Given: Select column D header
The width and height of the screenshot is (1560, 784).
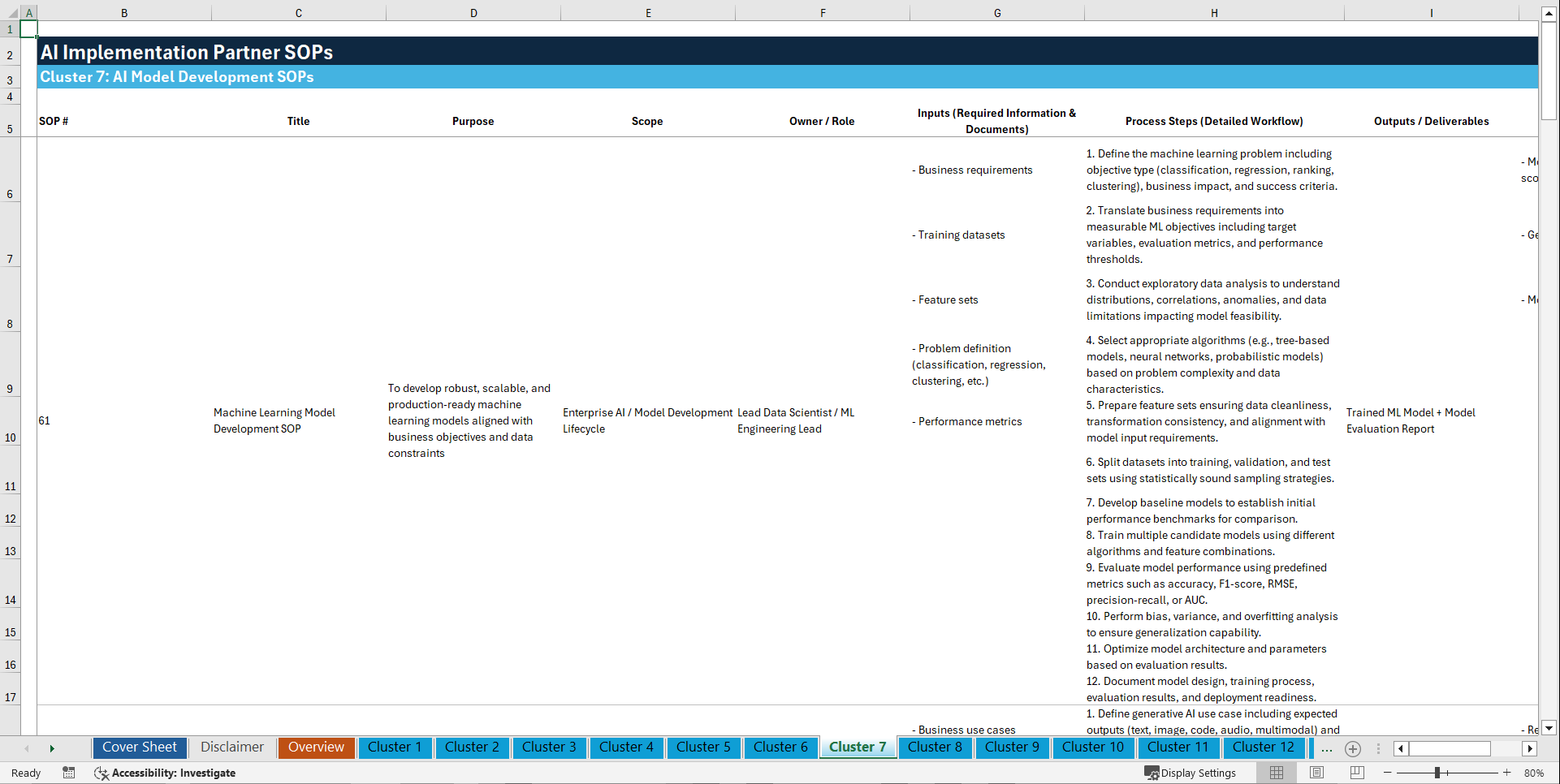Looking at the screenshot, I should pyautogui.click(x=473, y=13).
